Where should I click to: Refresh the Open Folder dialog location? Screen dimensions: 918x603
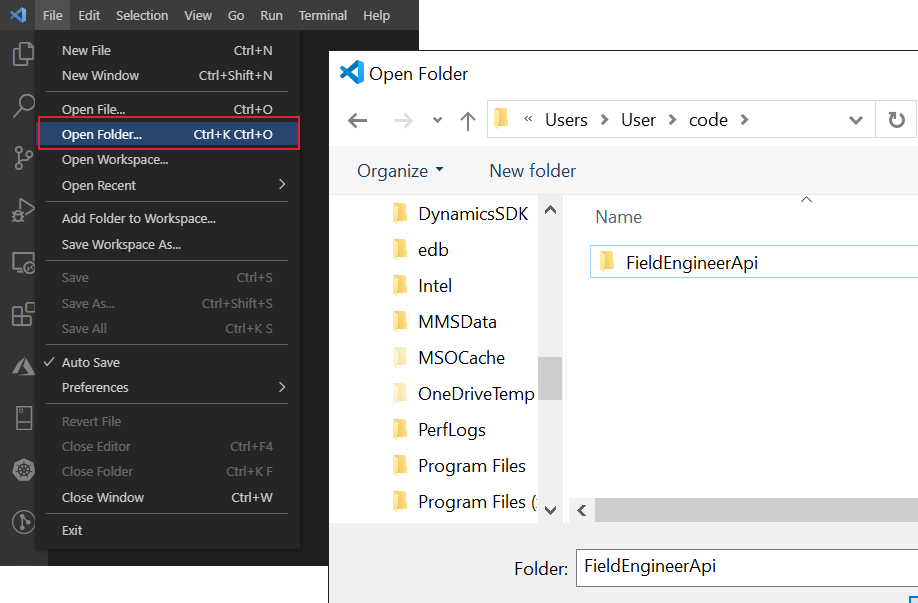(896, 120)
